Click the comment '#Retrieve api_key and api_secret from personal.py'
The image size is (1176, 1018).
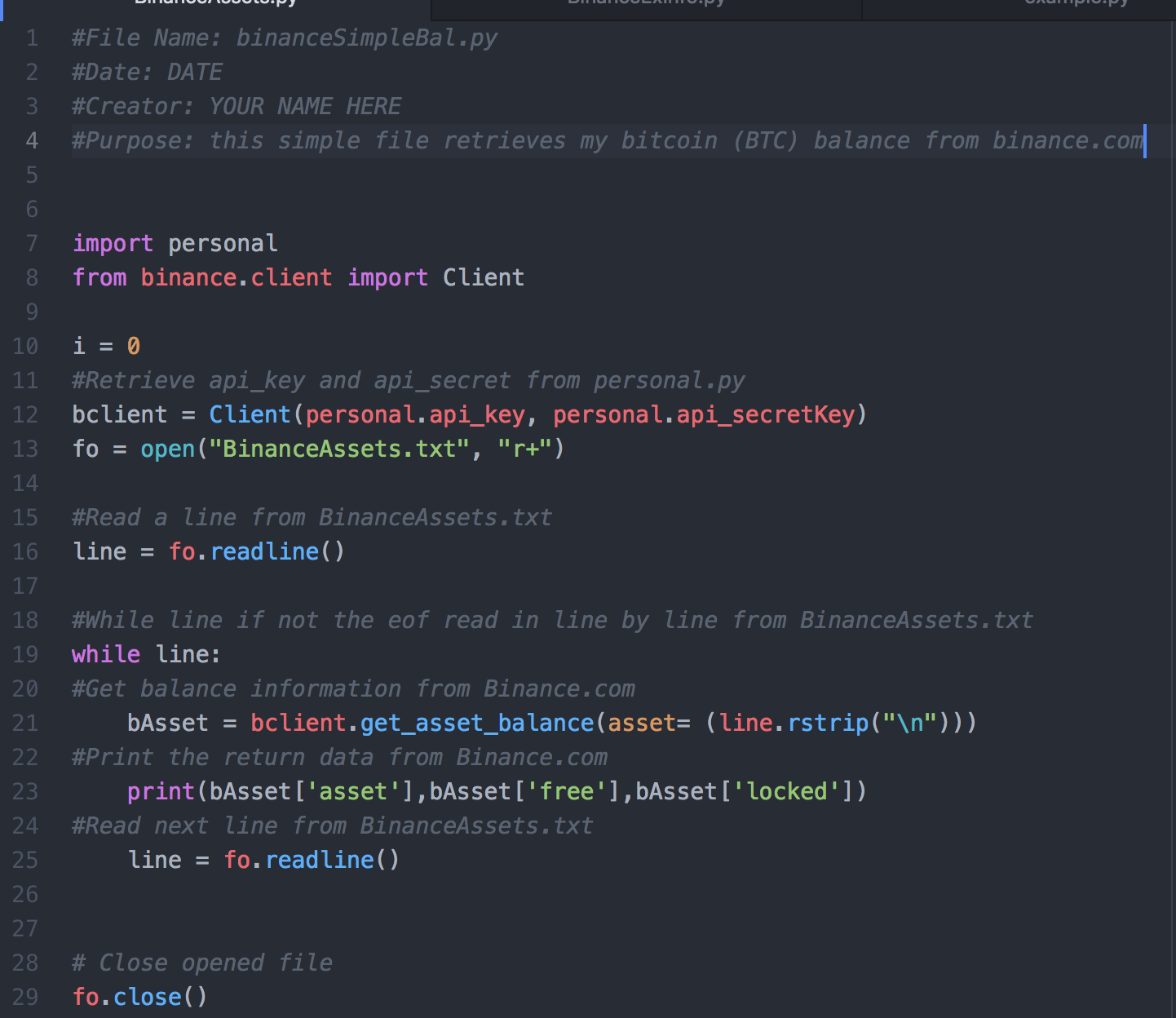tap(408, 381)
